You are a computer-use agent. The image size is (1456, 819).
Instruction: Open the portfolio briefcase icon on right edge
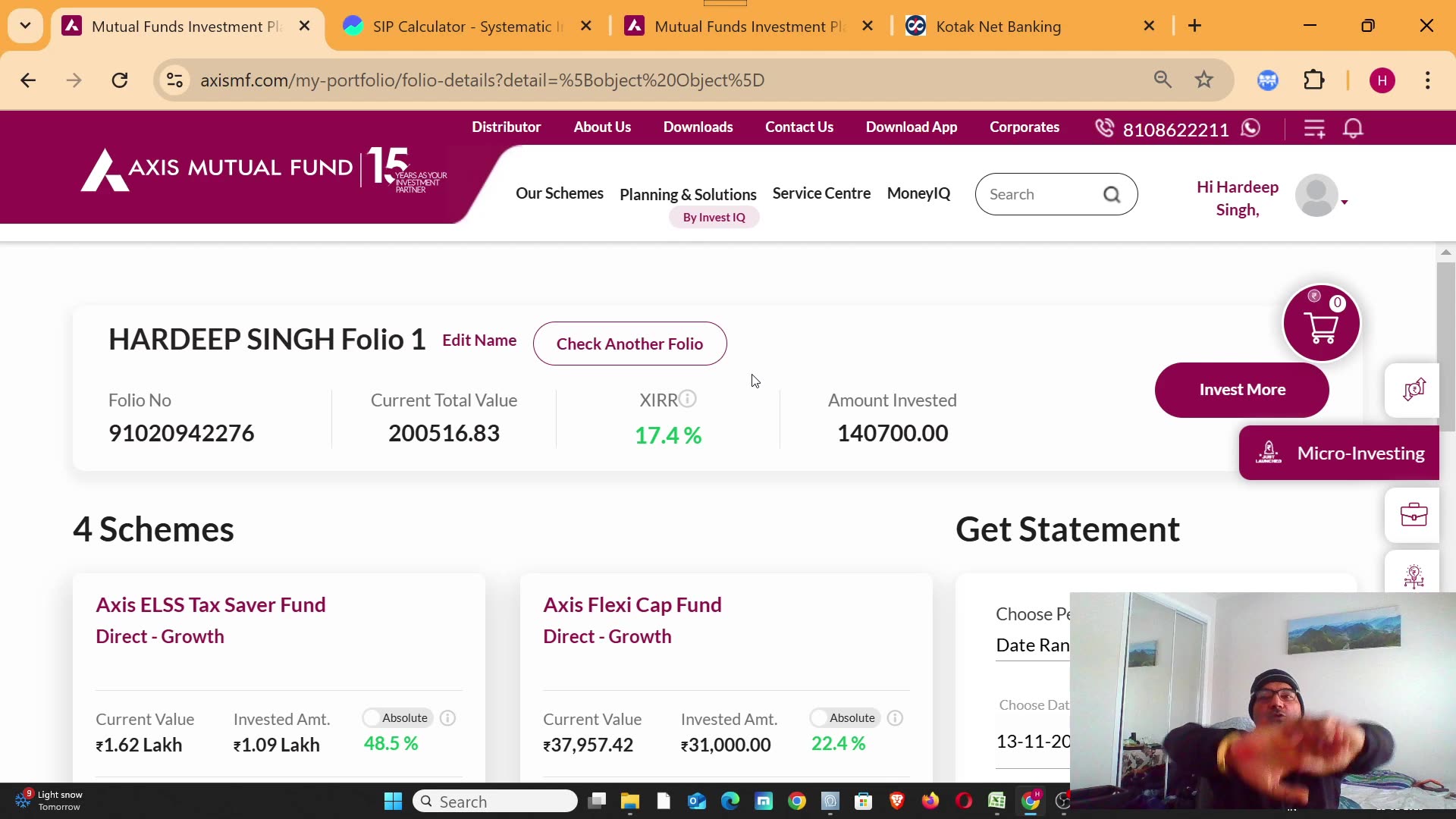pos(1414,515)
